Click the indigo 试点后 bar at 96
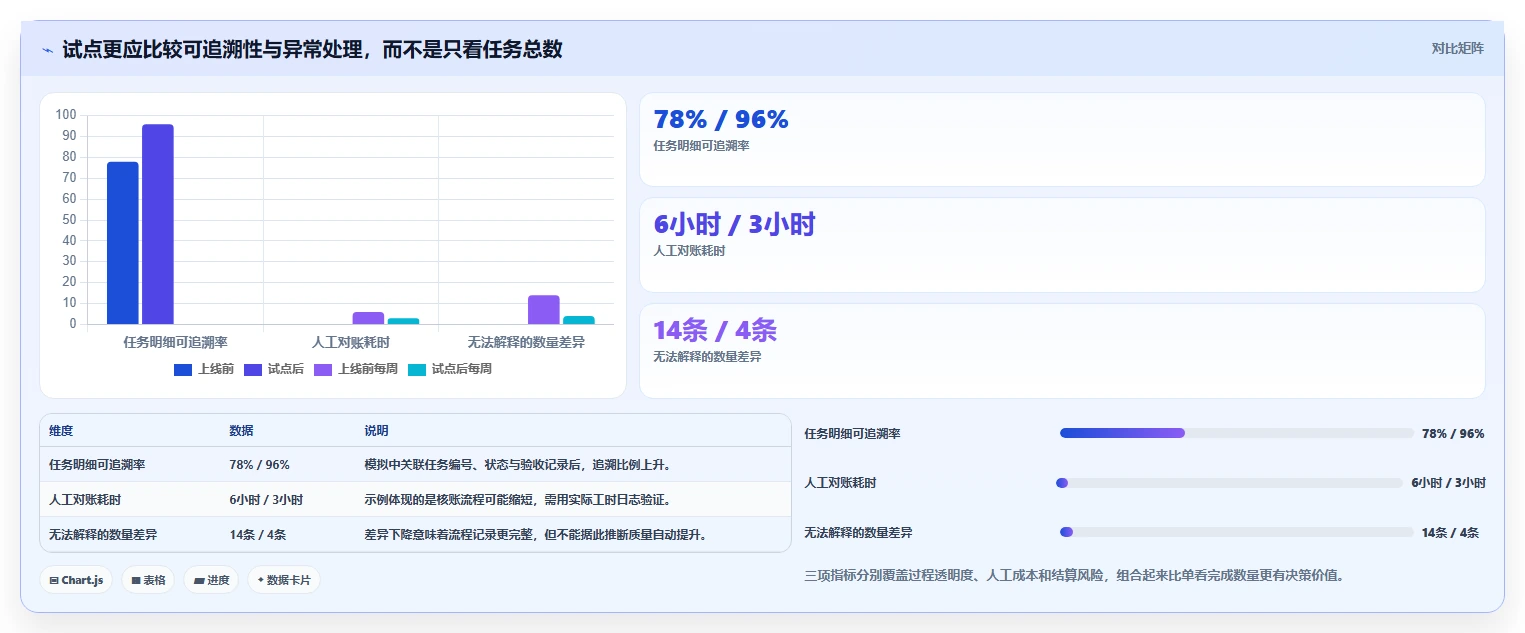1525x633 pixels. (x=158, y=224)
